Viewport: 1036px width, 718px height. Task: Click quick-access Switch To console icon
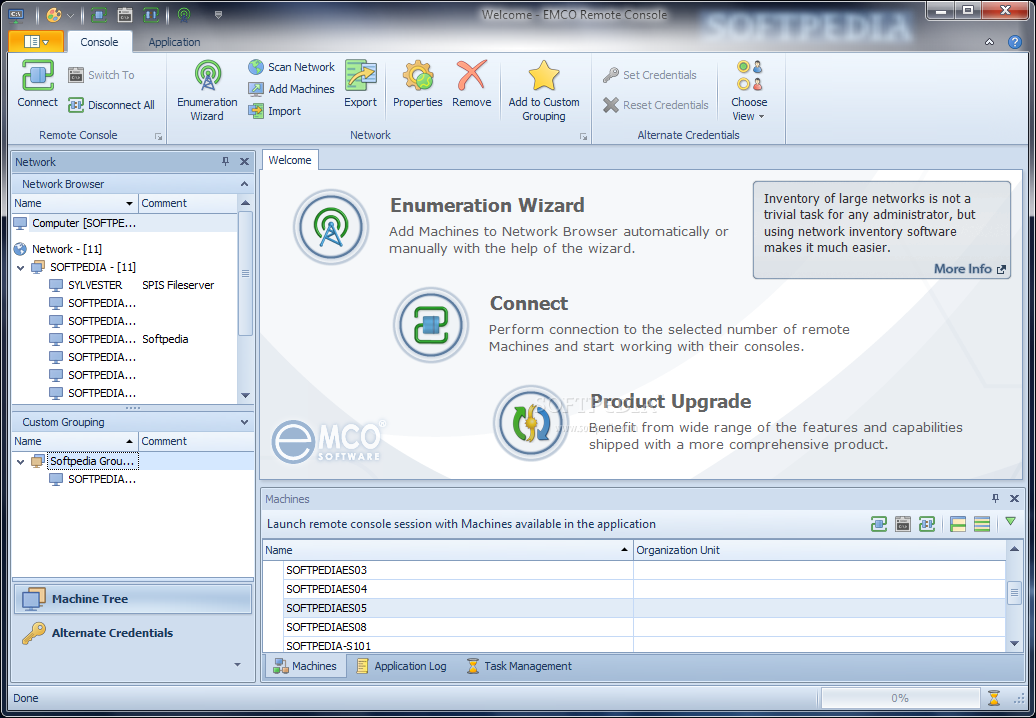[124, 15]
